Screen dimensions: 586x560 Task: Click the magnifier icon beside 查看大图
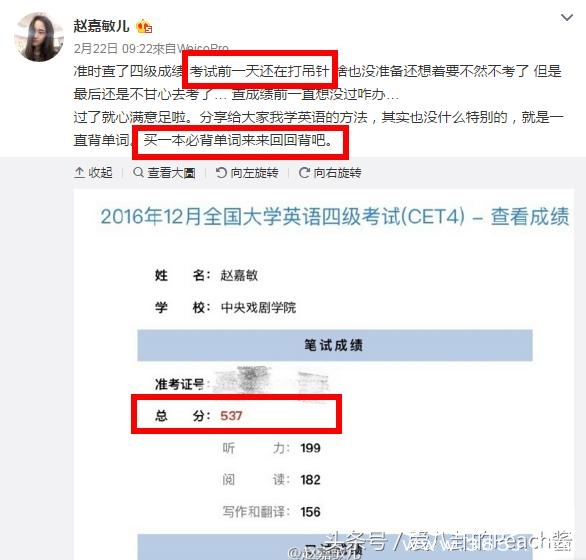point(138,172)
